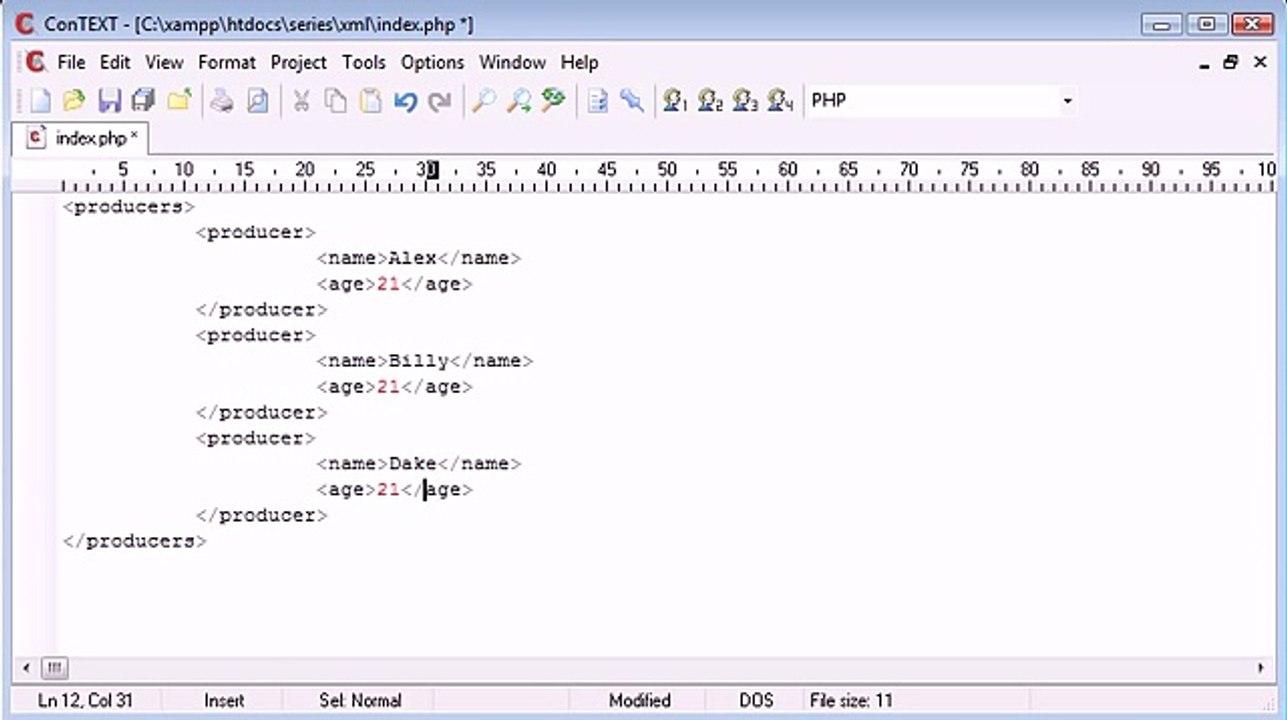Viewport: 1287px width, 720px height.
Task: Open the View menu
Action: [x=164, y=62]
